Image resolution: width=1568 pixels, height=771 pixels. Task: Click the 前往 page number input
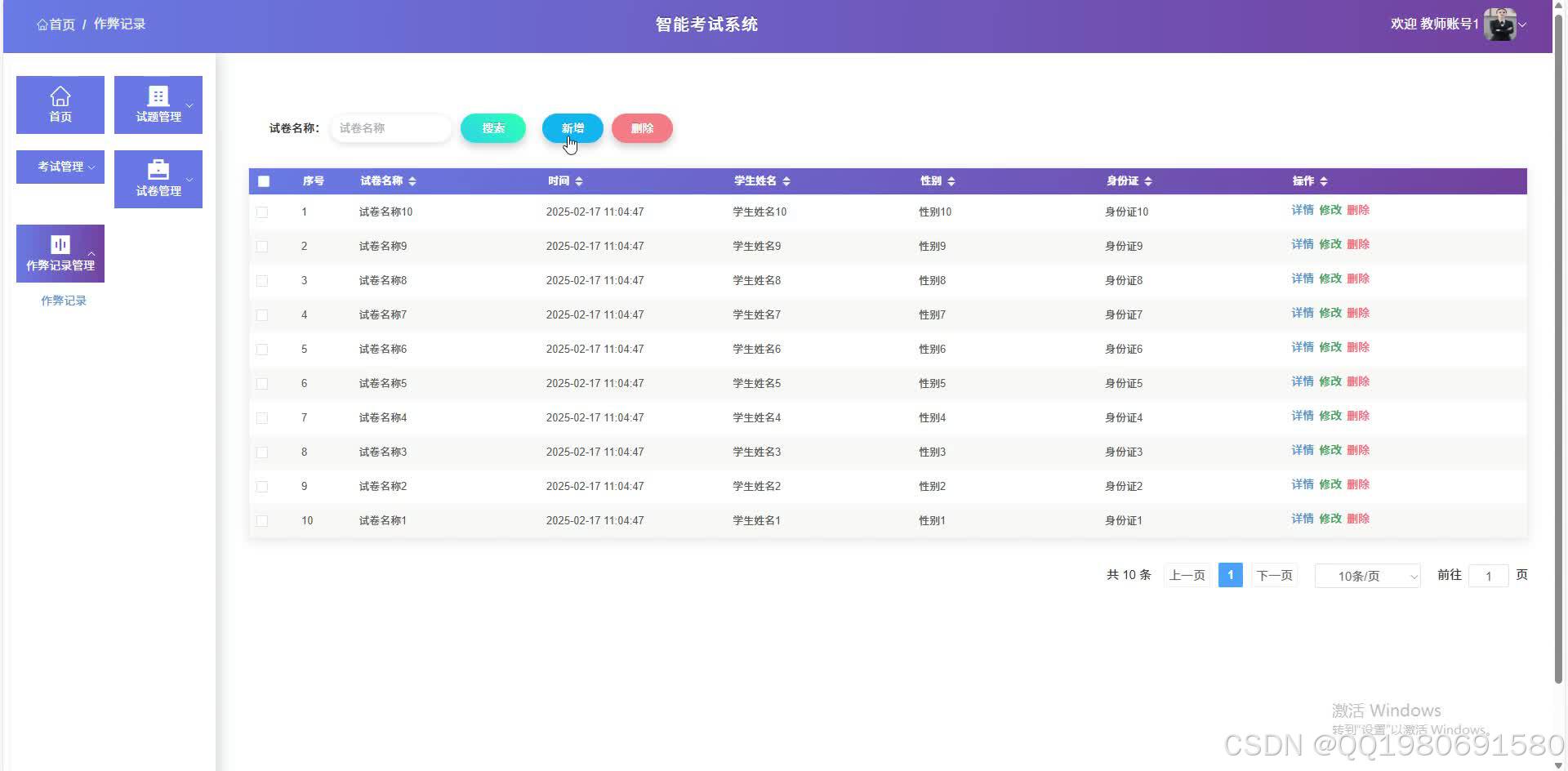pyautogui.click(x=1489, y=576)
